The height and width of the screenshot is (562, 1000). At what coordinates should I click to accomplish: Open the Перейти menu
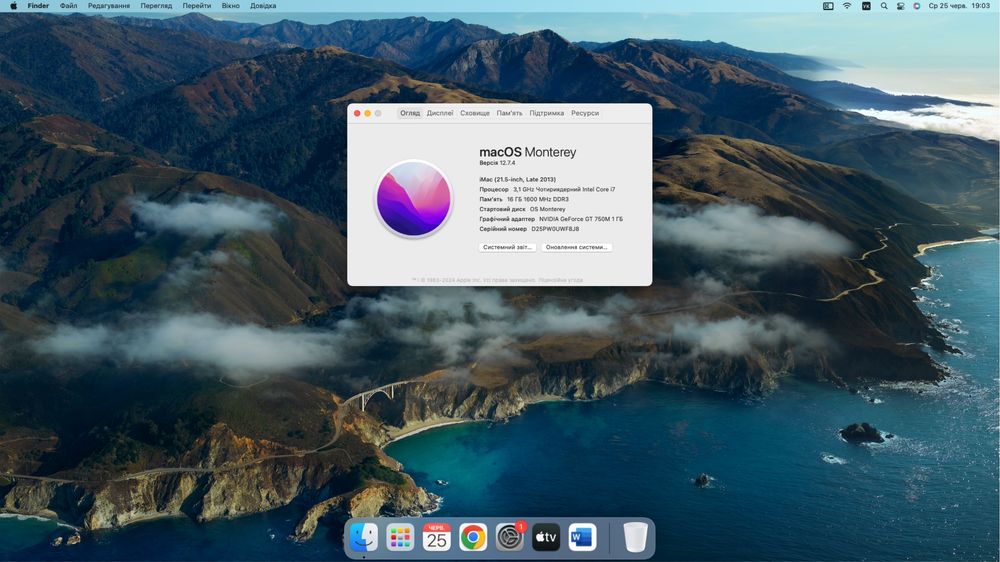pyautogui.click(x=196, y=6)
